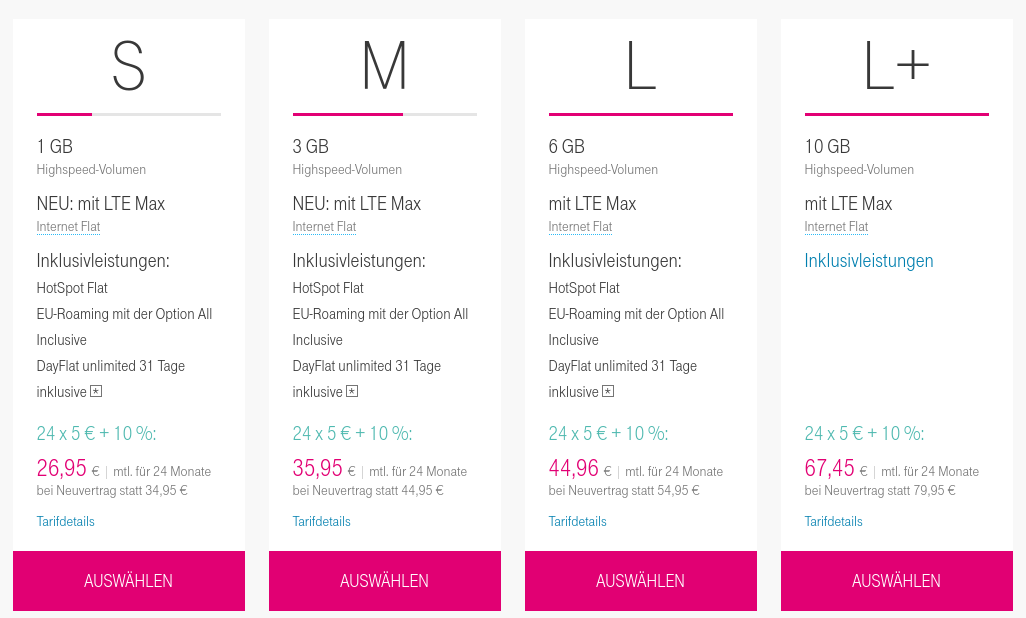Click Internet Flat under the 1 GB plan
Image resolution: width=1026 pixels, height=618 pixels.
pos(69,227)
